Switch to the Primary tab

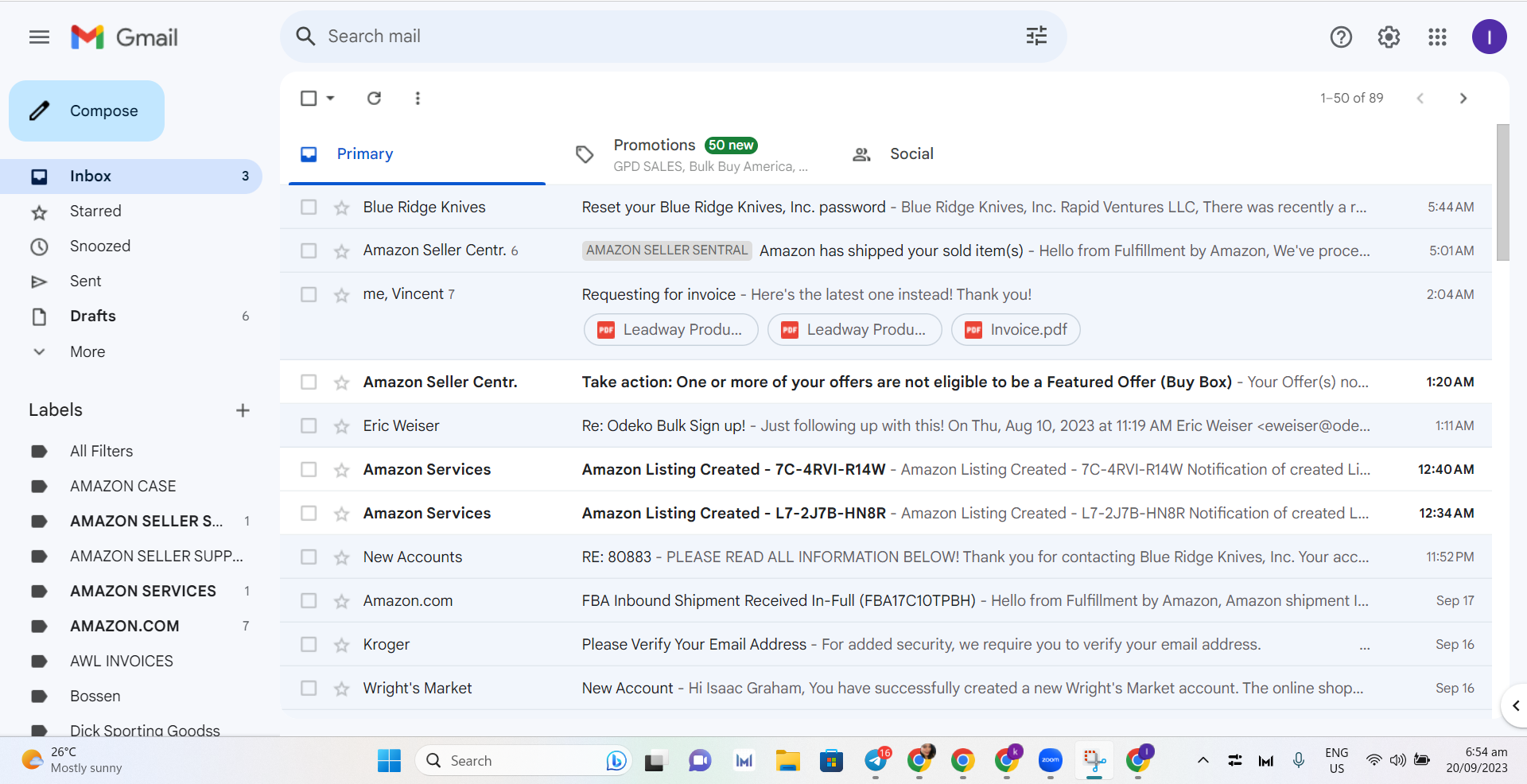[x=417, y=154]
